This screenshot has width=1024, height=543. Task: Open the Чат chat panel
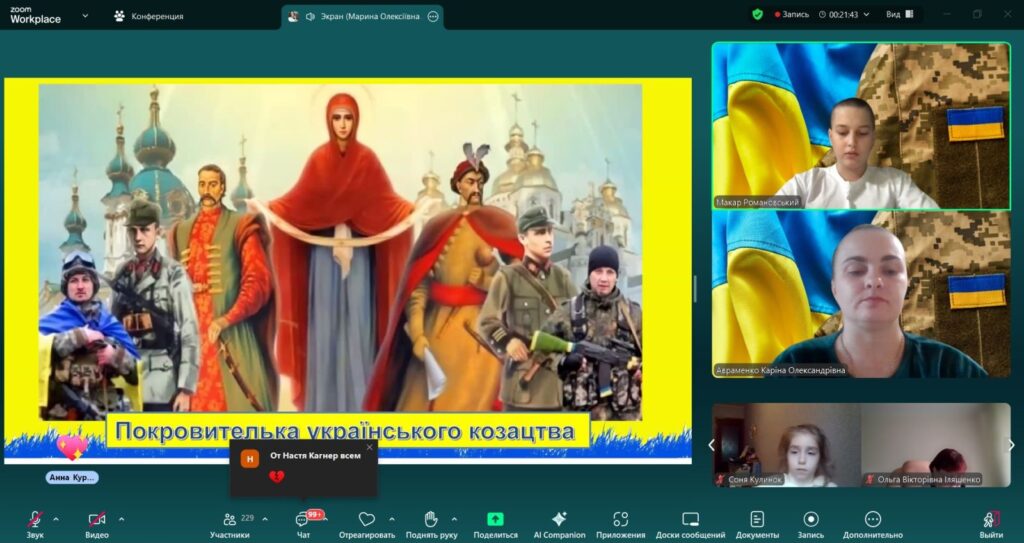coord(303,522)
